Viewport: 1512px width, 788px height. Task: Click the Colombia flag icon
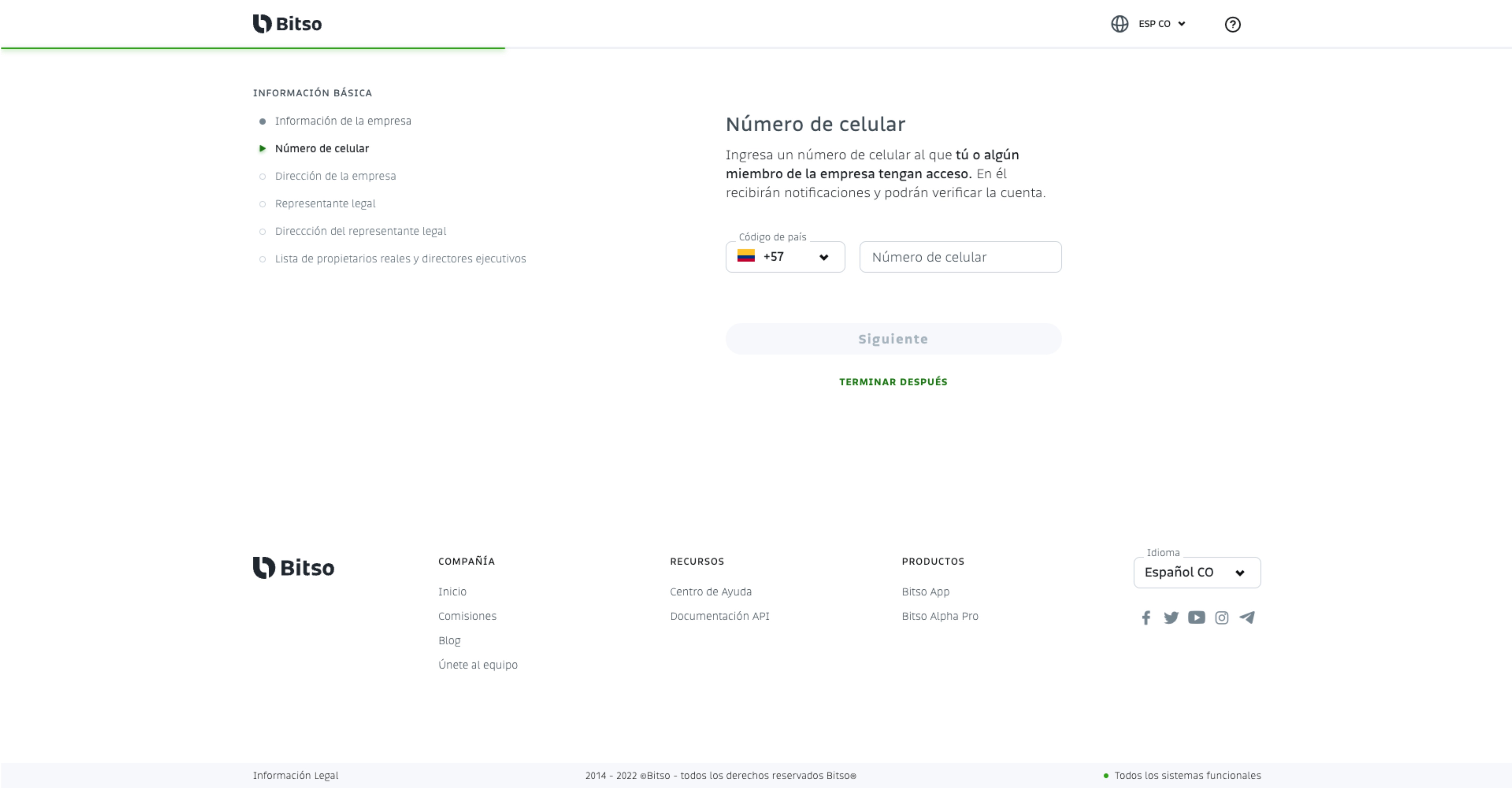745,256
